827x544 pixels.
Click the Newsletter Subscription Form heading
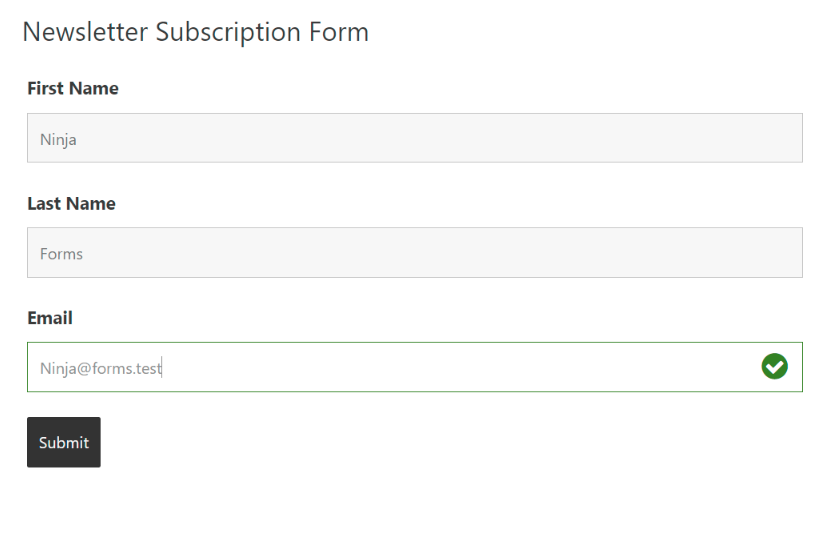point(196,33)
